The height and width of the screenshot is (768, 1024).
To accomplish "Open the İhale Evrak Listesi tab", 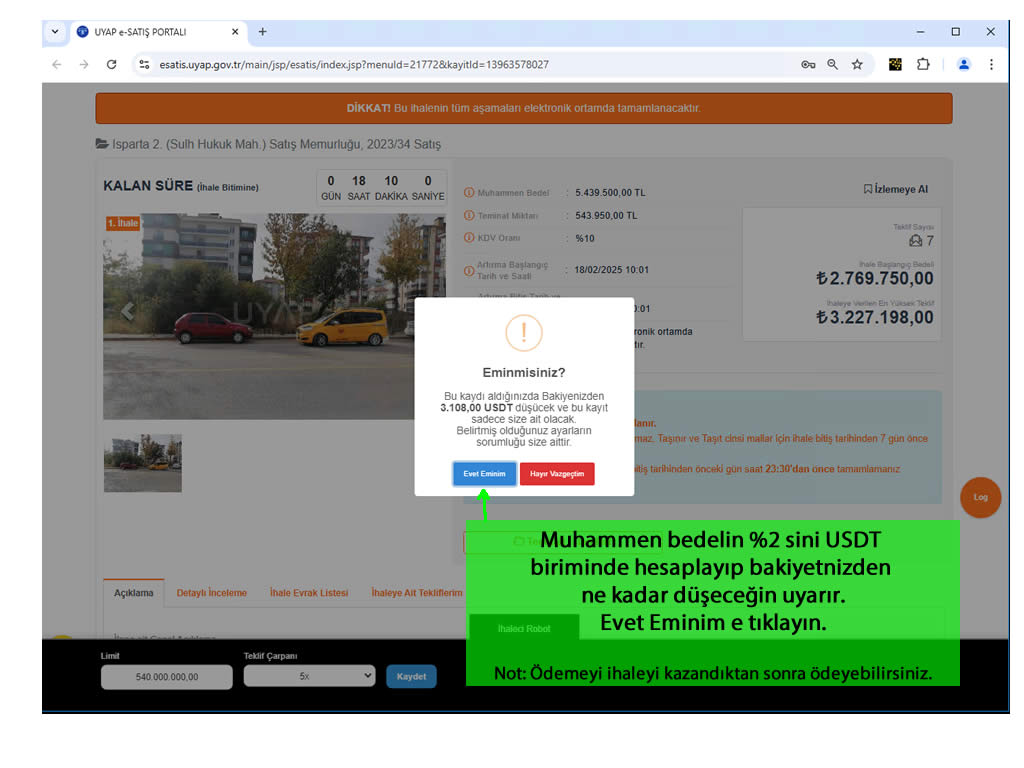I will click(309, 593).
